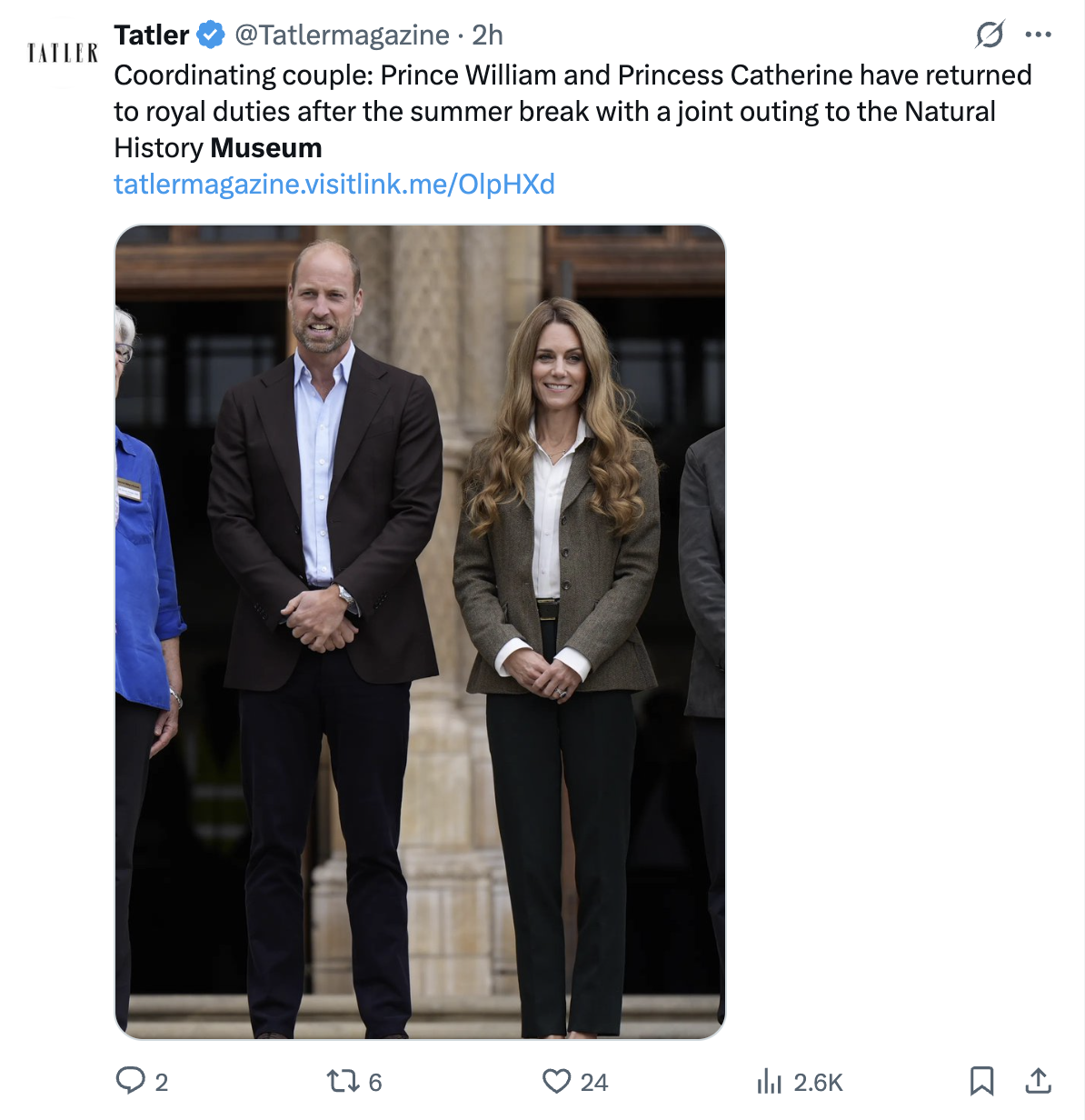This screenshot has height=1120, width=1085.
Task: Click the reply speech bubble icon
Action: click(130, 1081)
